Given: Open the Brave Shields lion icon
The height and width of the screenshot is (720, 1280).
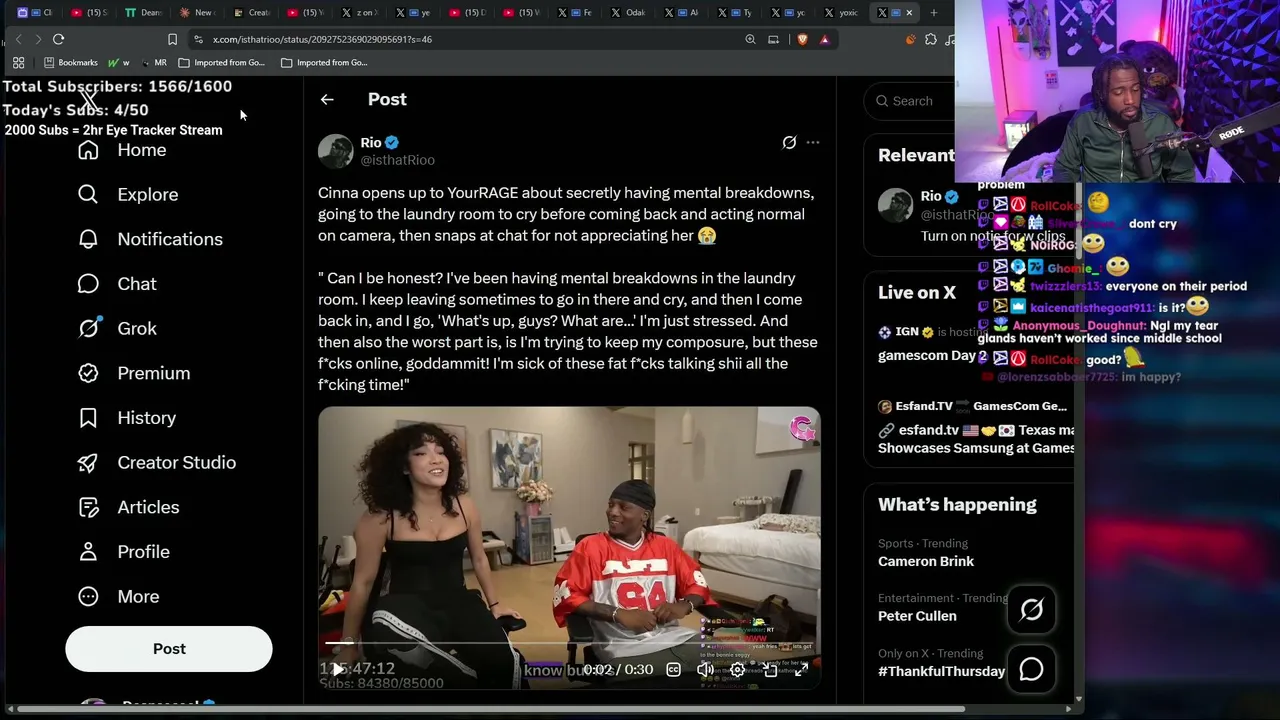Looking at the screenshot, I should point(801,39).
